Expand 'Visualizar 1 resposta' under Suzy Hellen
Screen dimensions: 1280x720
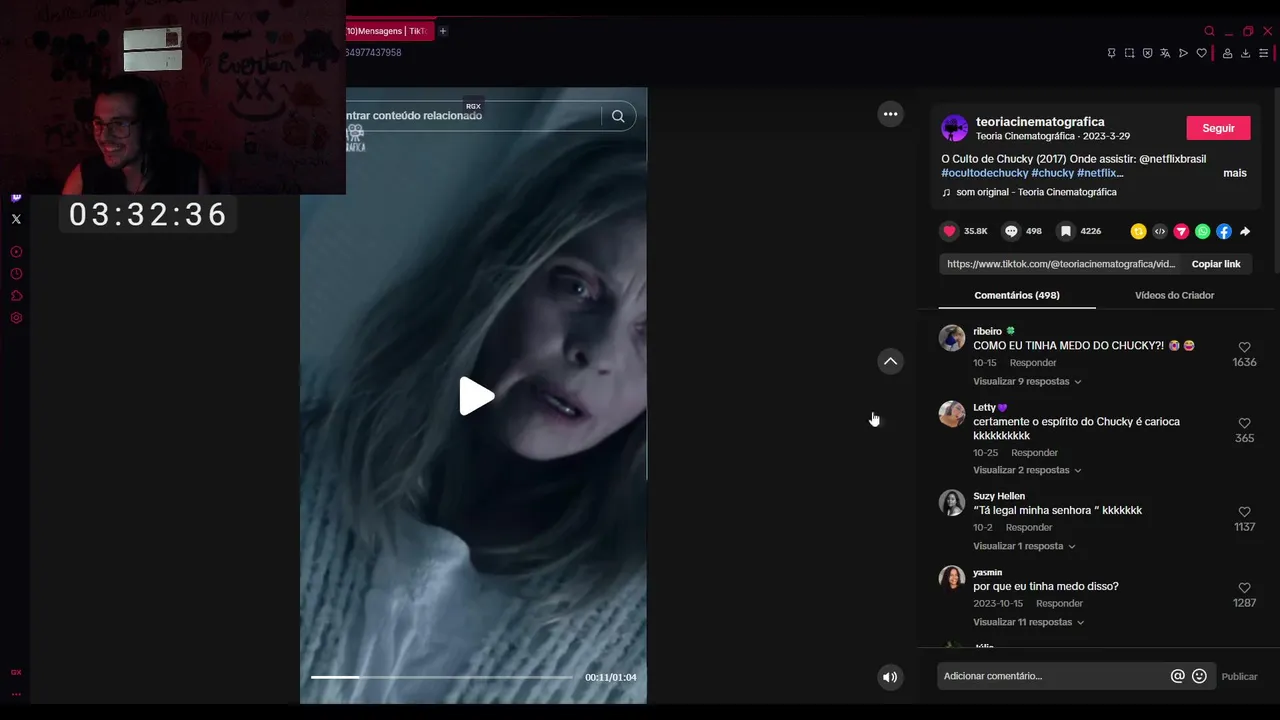(1024, 546)
